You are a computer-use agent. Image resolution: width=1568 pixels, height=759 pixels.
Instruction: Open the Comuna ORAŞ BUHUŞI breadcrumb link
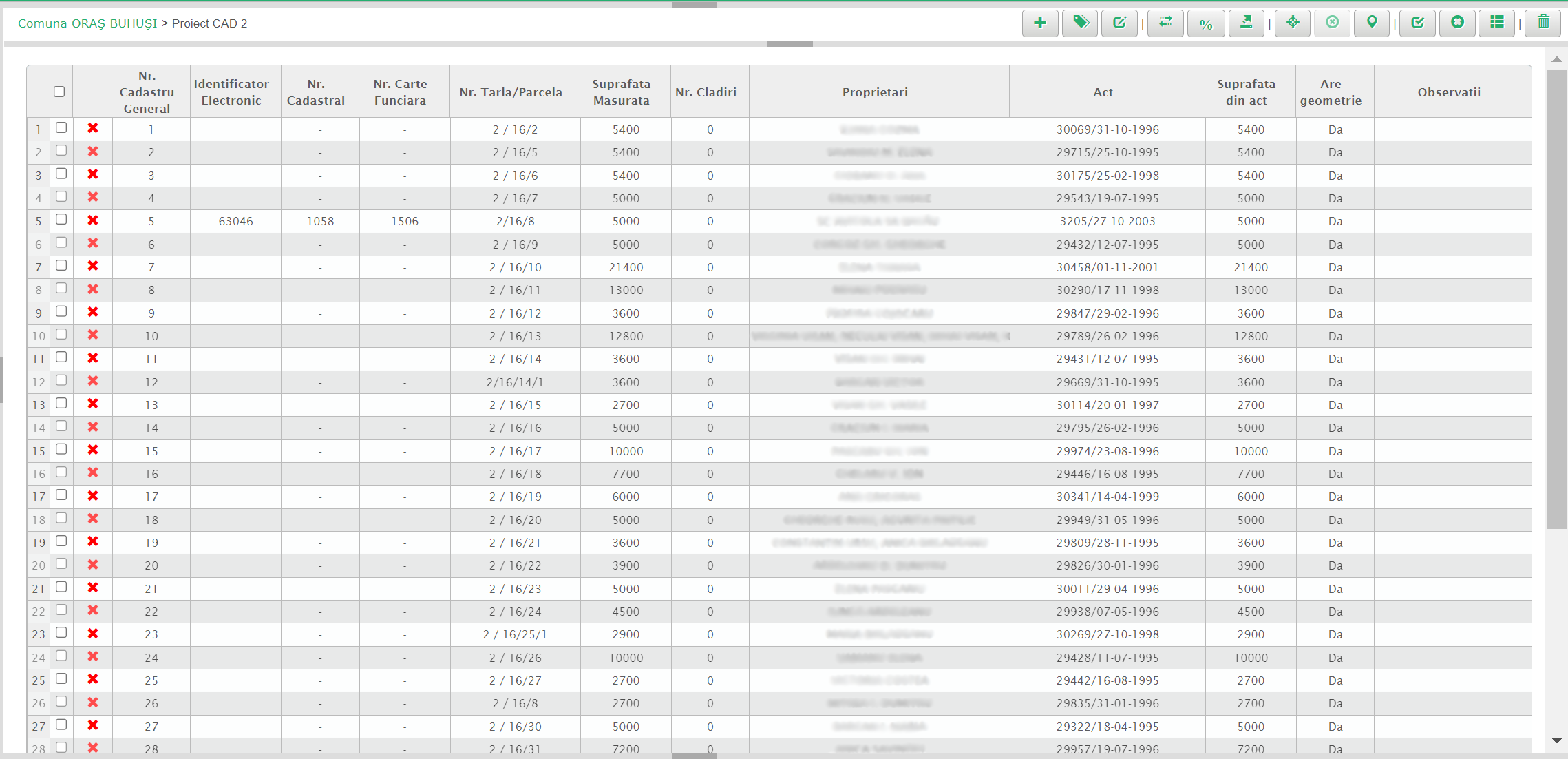[87, 23]
